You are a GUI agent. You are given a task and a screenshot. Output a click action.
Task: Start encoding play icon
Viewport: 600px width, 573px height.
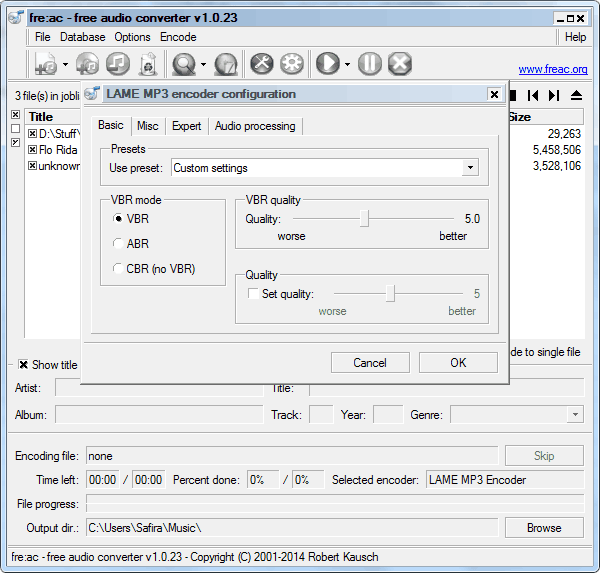pos(328,64)
